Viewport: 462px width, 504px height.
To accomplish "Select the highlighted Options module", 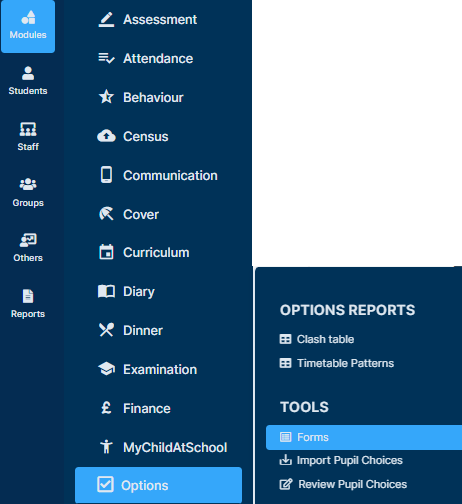I will tap(159, 485).
